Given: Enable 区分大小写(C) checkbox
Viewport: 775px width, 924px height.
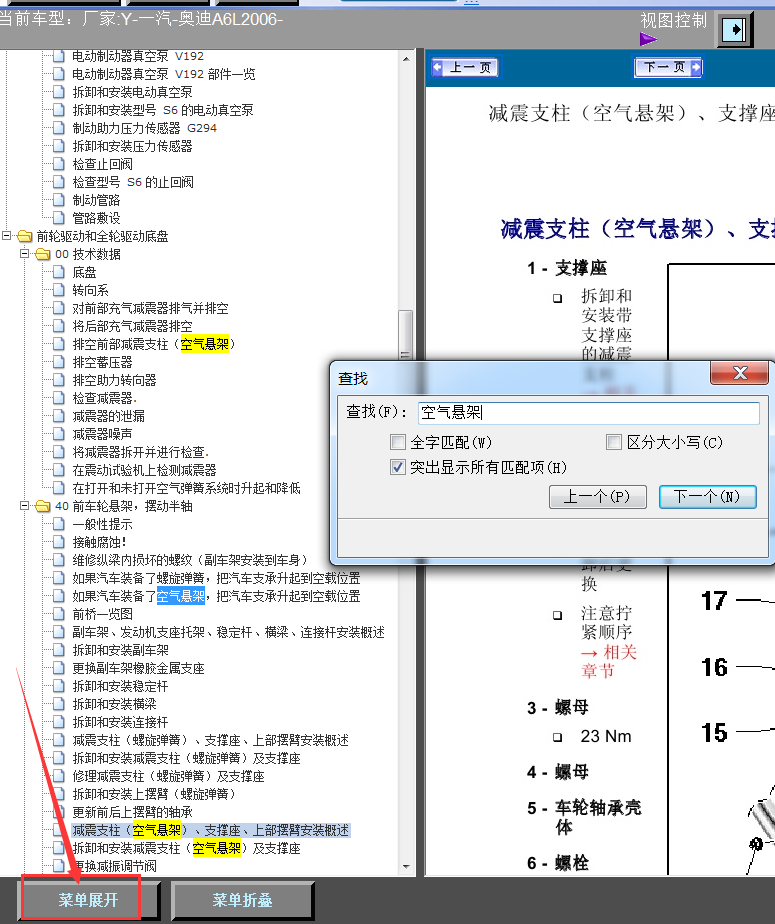Looking at the screenshot, I should [x=614, y=442].
